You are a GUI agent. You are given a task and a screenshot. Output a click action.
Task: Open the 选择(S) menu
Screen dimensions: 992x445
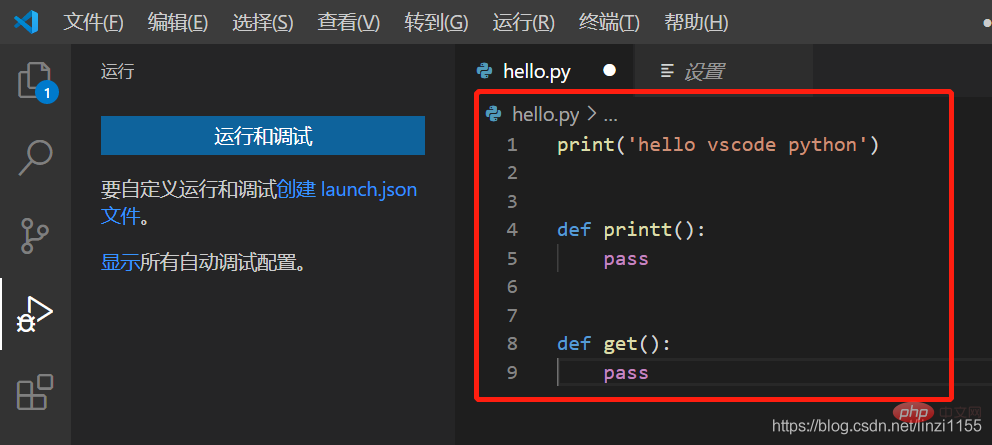(x=263, y=23)
